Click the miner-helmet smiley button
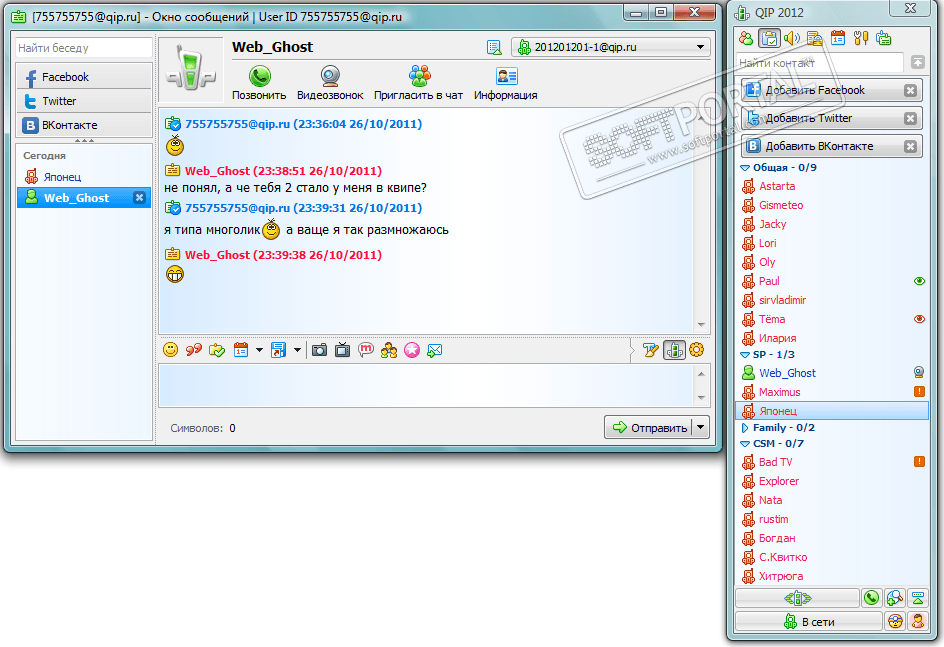Viewport: 944px width, 647px height. coord(895,621)
